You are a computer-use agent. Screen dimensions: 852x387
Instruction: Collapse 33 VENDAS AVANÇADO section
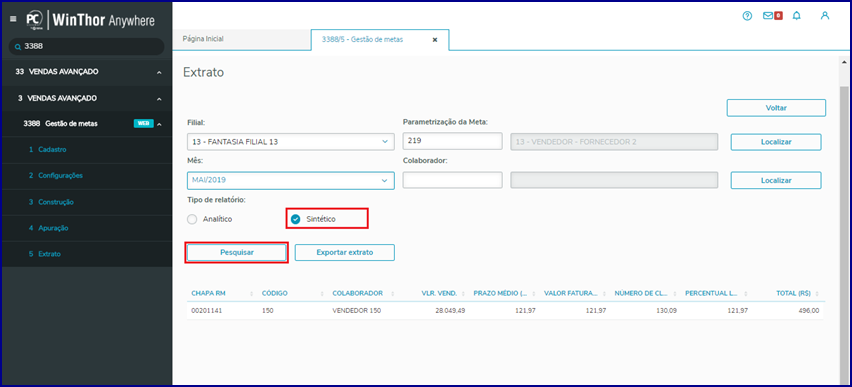[x=159, y=72]
